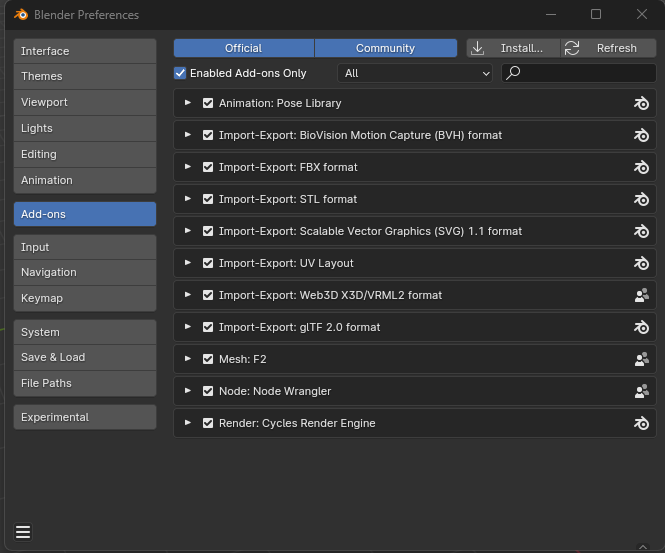Screen dimensions: 665x553
Task: Uncheck the FBX format add-on
Action: tap(208, 167)
